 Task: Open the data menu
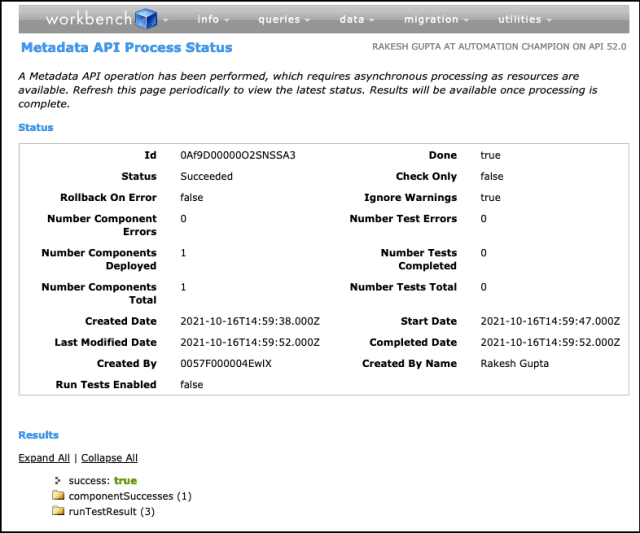click(357, 19)
